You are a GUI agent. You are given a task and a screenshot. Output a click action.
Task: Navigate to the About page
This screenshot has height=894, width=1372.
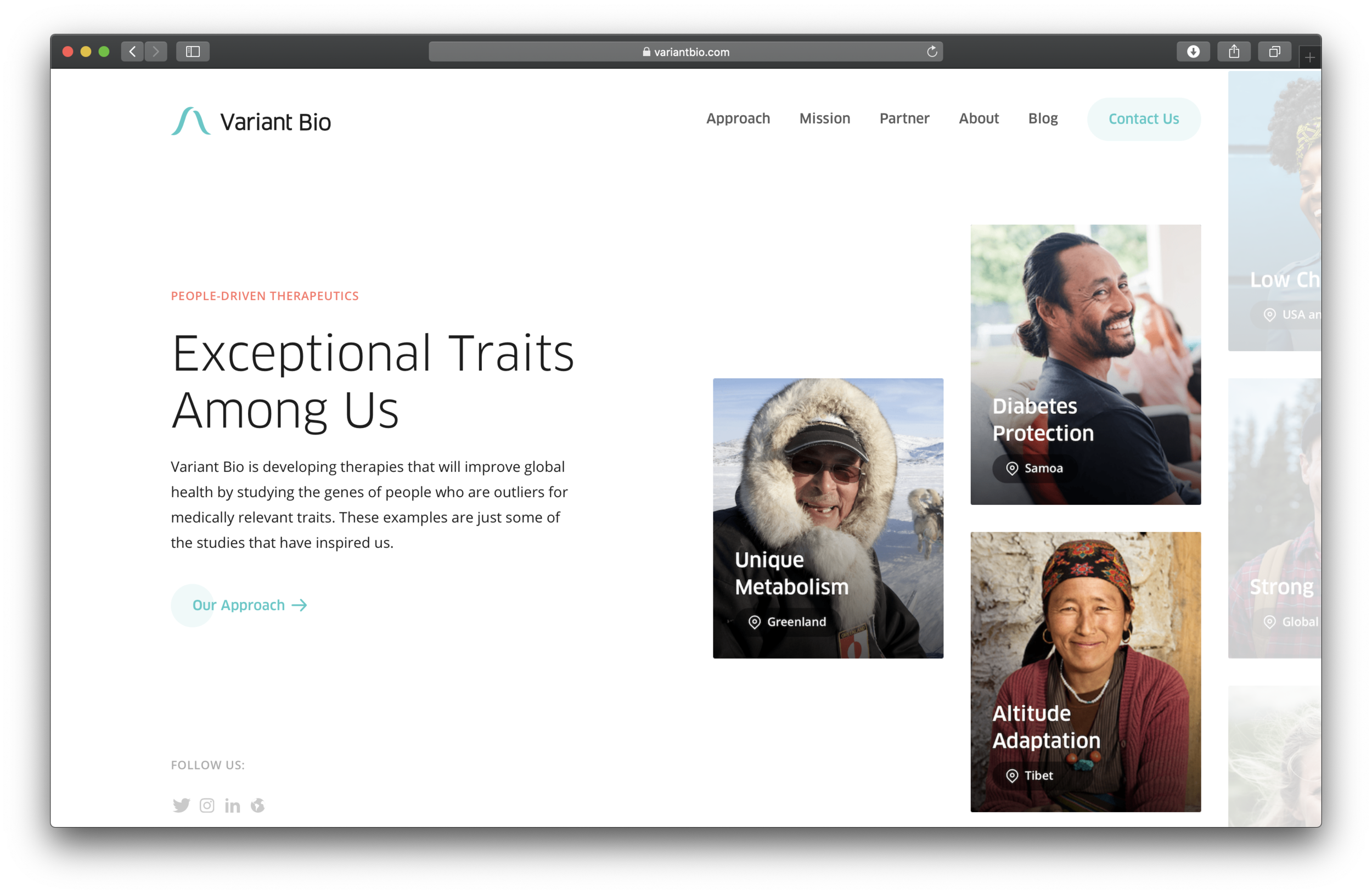click(979, 118)
